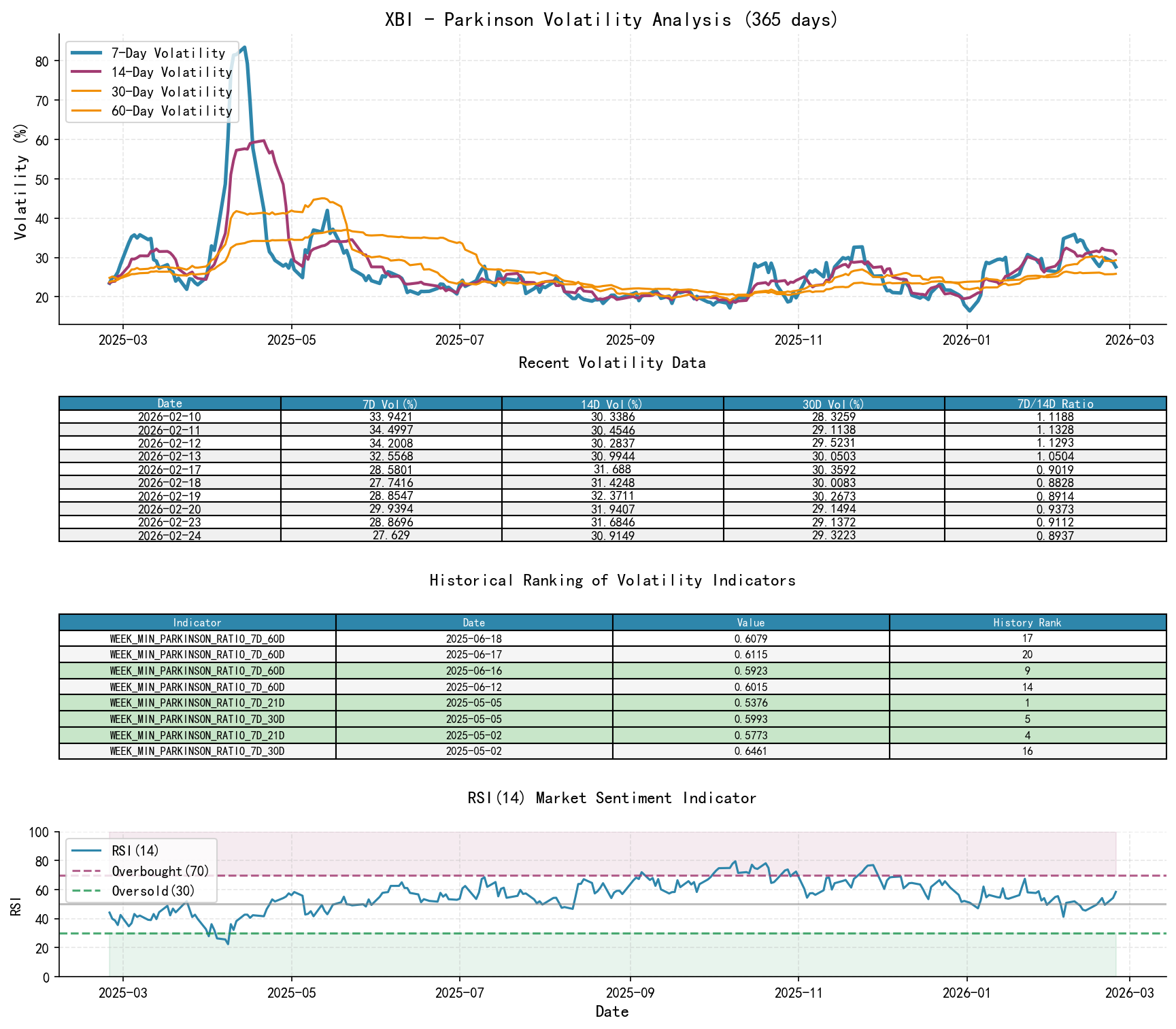Click the Volatility (%) y-axis label

point(22,180)
